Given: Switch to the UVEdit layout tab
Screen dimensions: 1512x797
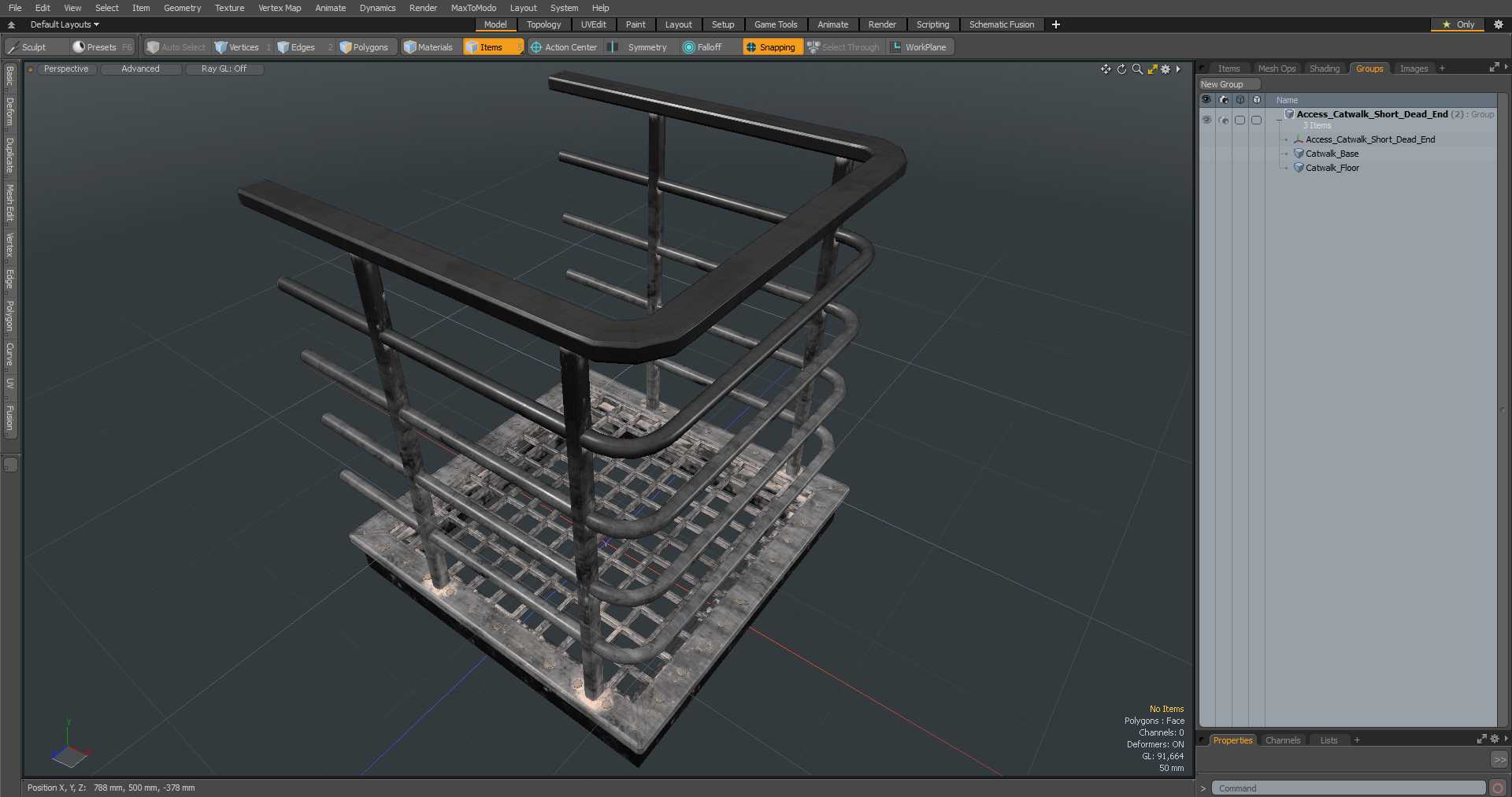Looking at the screenshot, I should click(593, 24).
